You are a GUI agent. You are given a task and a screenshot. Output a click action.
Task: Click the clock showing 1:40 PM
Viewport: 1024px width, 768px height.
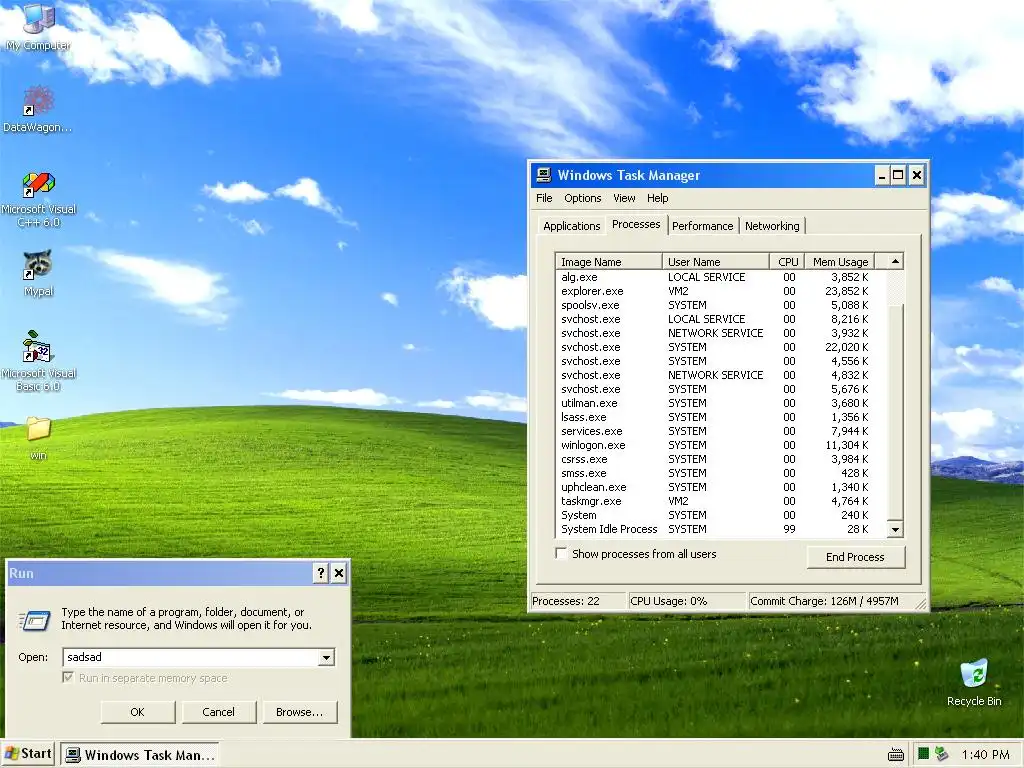tap(985, 754)
